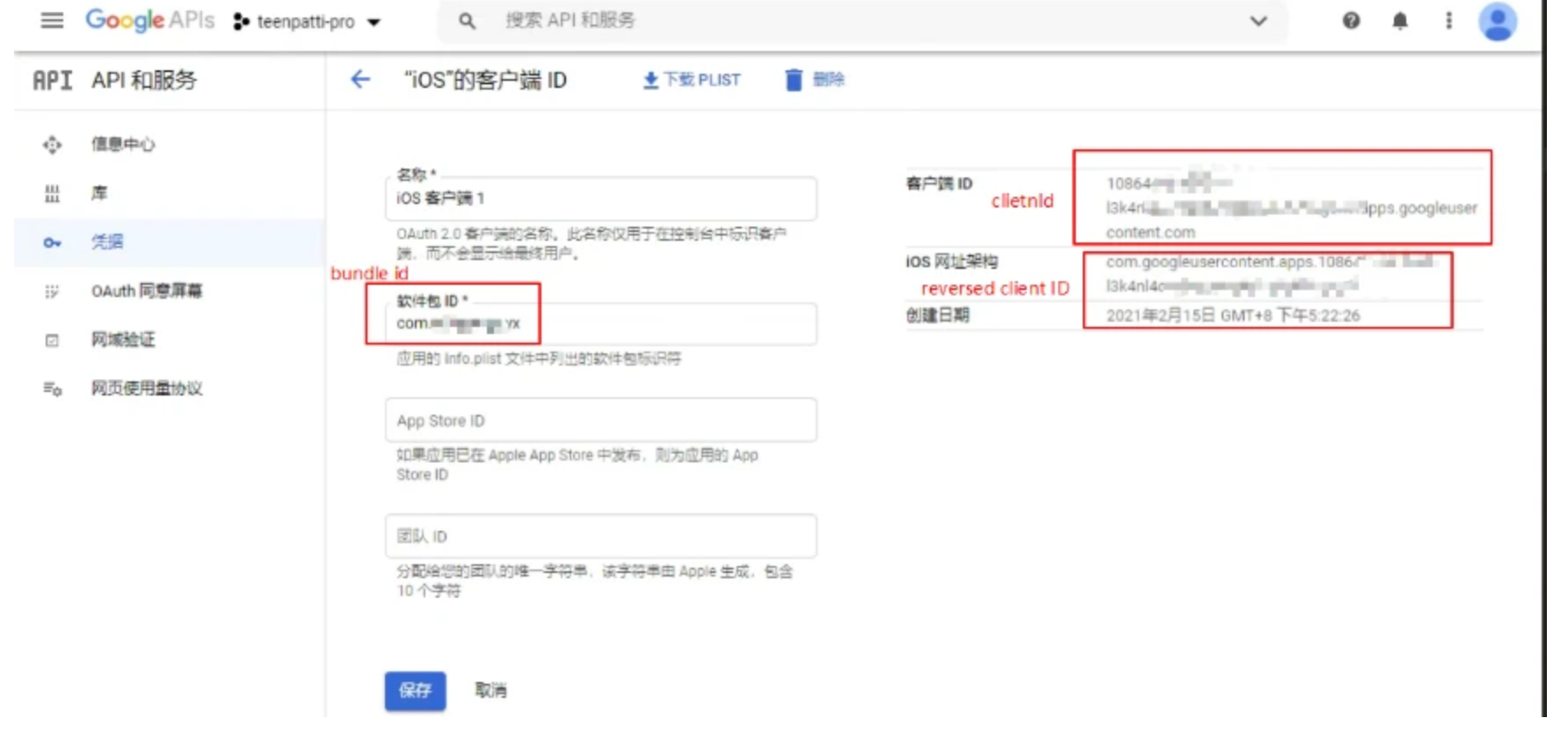Click the 网域验证 checkbox-style sidebar icon
The image size is (1568, 747).
tap(52, 340)
